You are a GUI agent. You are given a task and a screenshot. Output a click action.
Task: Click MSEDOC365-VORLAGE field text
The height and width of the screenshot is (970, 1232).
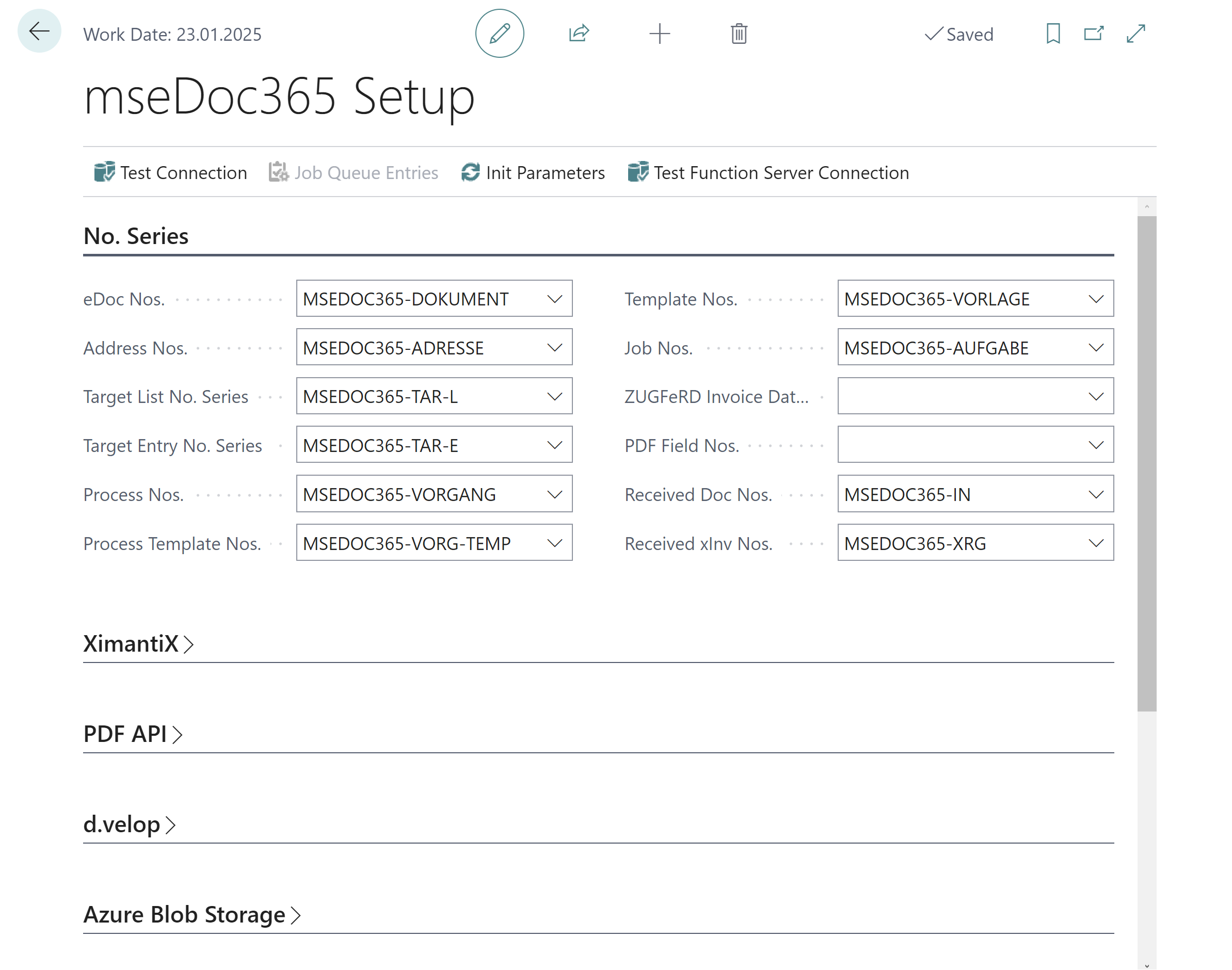(x=937, y=299)
